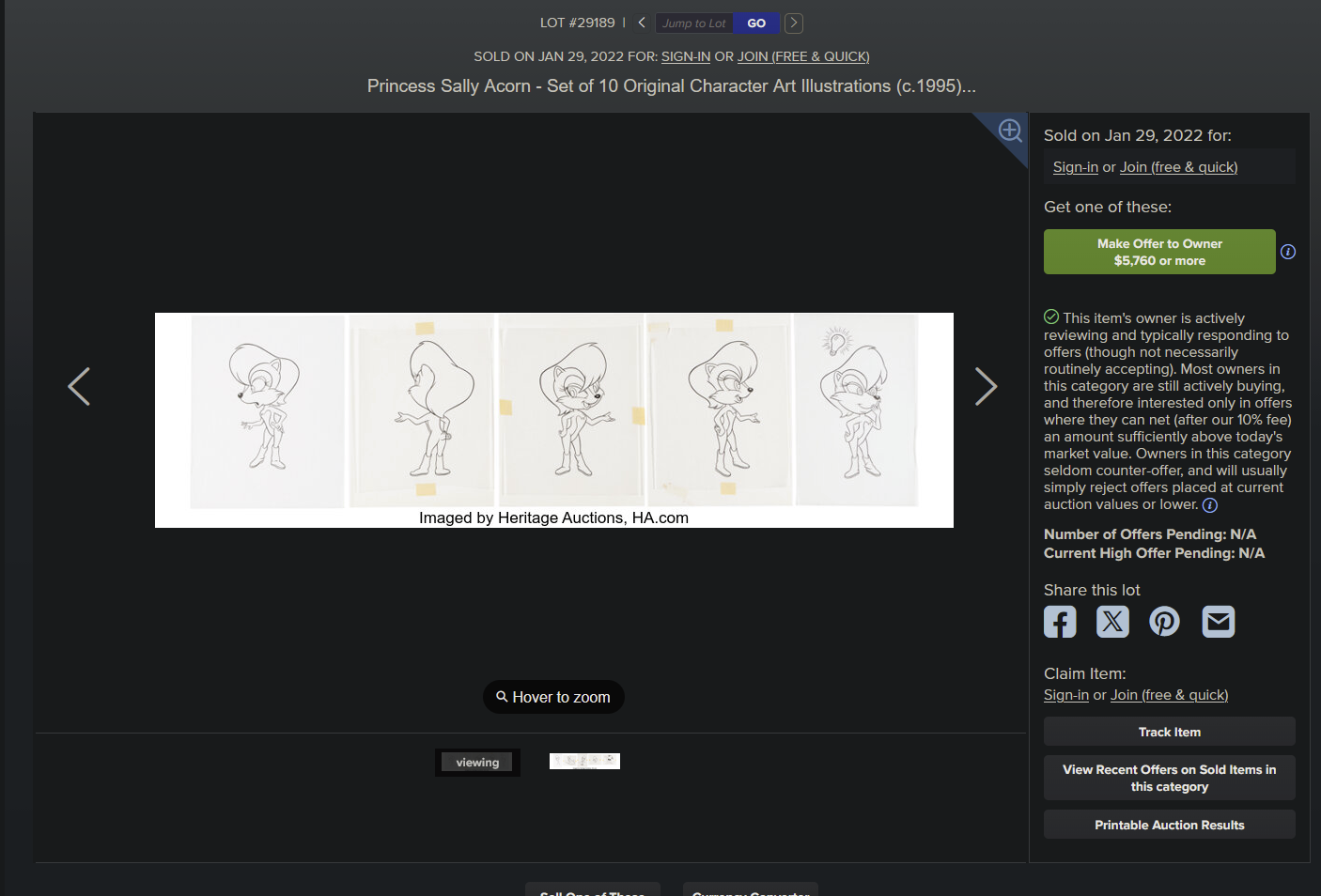Open JOIN (FREE & QUICK) header link
The image size is (1321, 896).
point(803,56)
